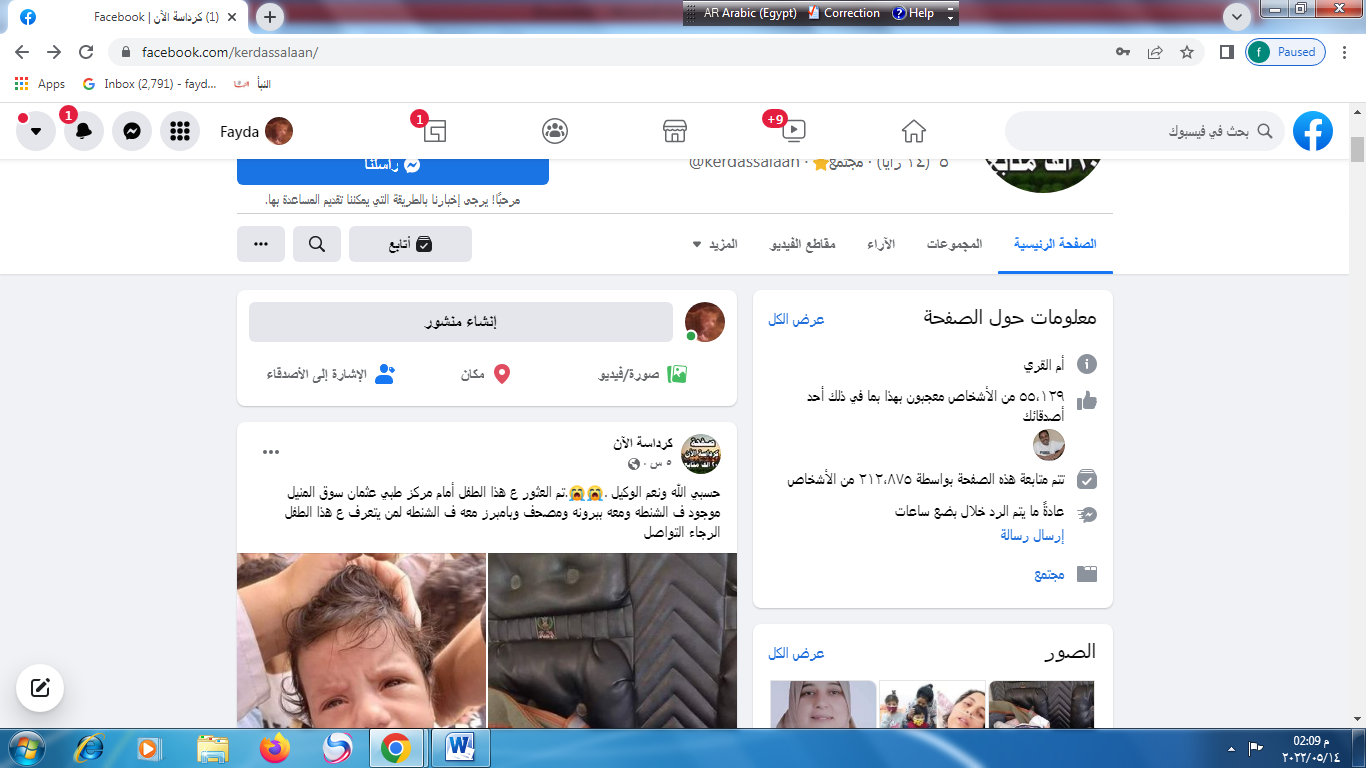1366x768 pixels.
Task: Click Correction in language bar
Action: [x=843, y=13]
